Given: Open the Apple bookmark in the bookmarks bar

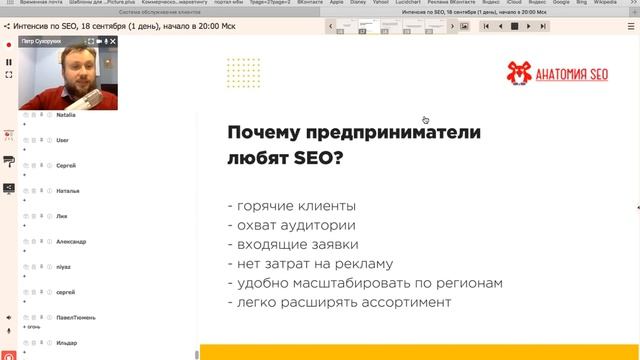Looking at the screenshot, I should click(x=336, y=2).
